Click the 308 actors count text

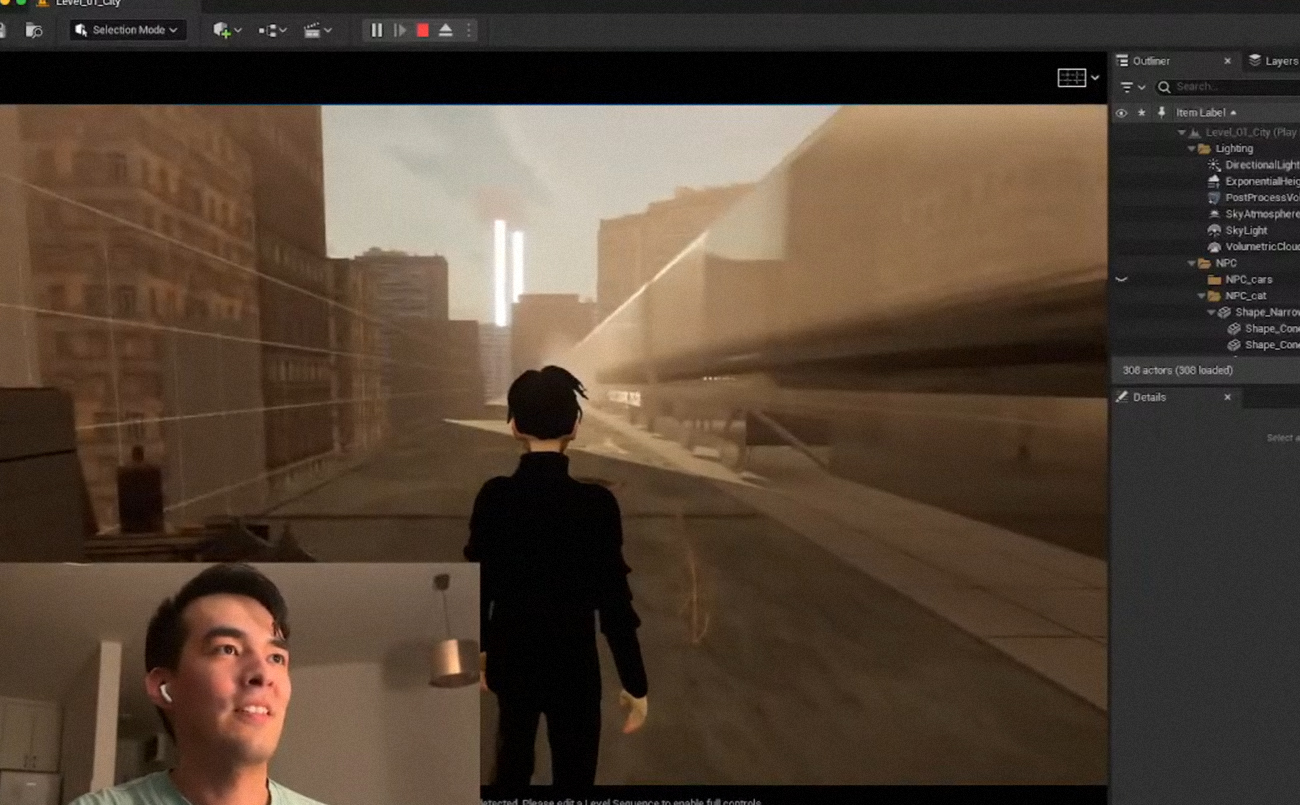(x=1177, y=370)
